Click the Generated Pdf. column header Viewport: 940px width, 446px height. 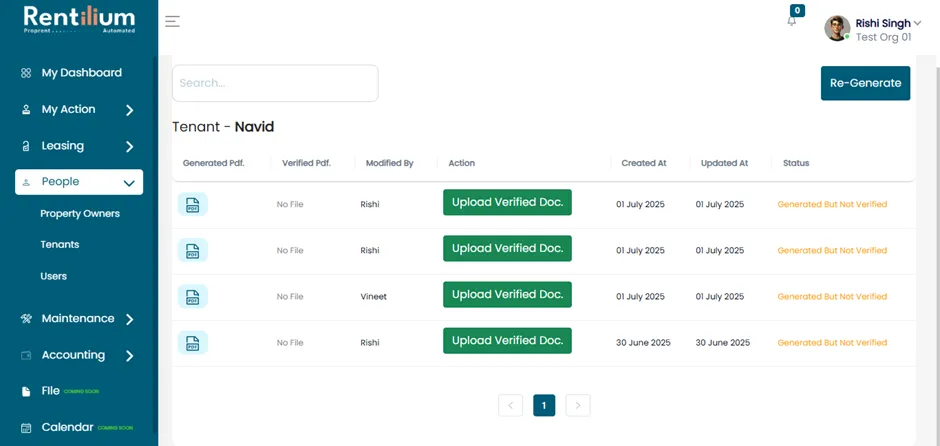213,163
